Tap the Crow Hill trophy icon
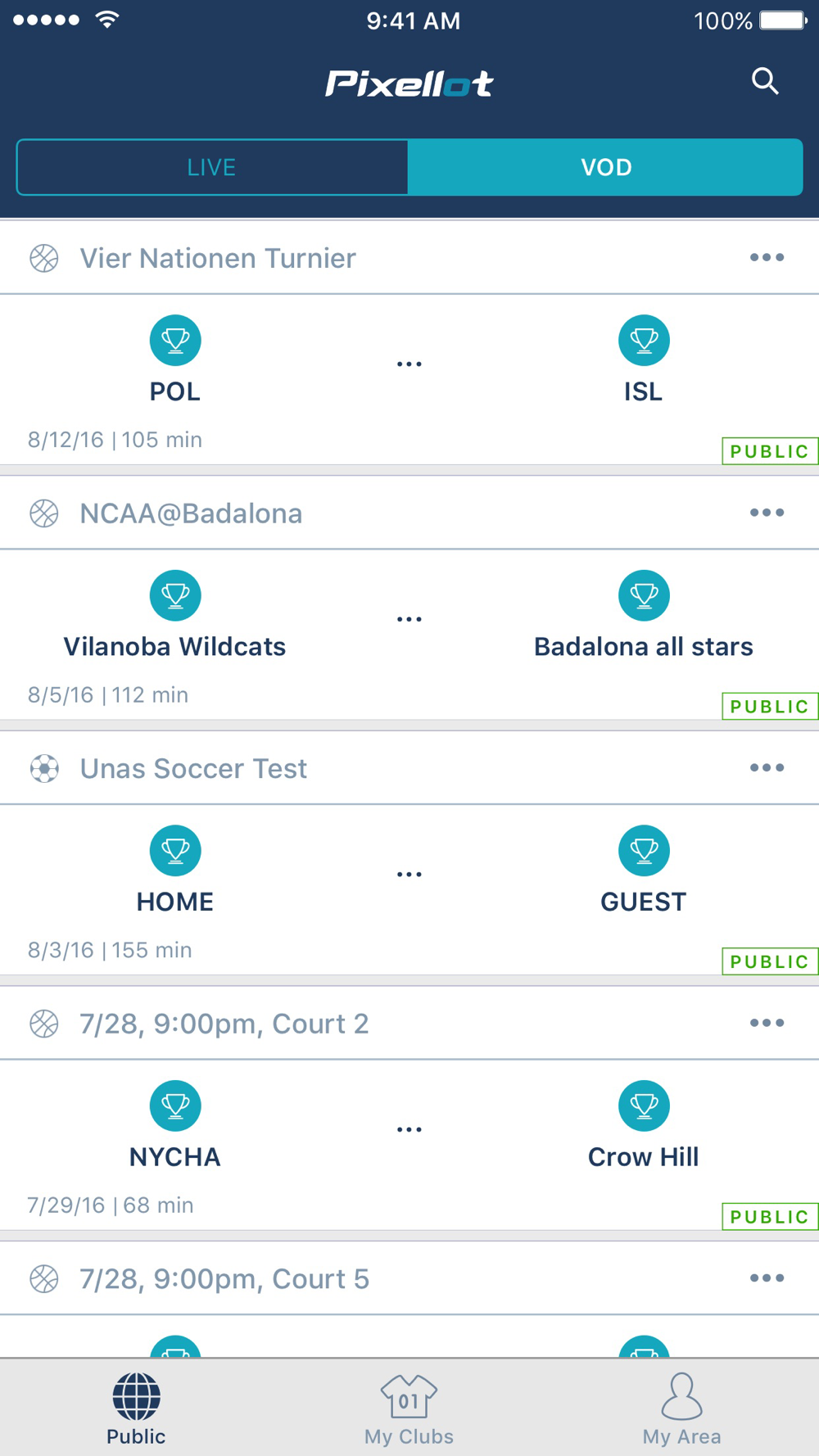Viewport: 819px width, 1456px height. pos(644,1106)
